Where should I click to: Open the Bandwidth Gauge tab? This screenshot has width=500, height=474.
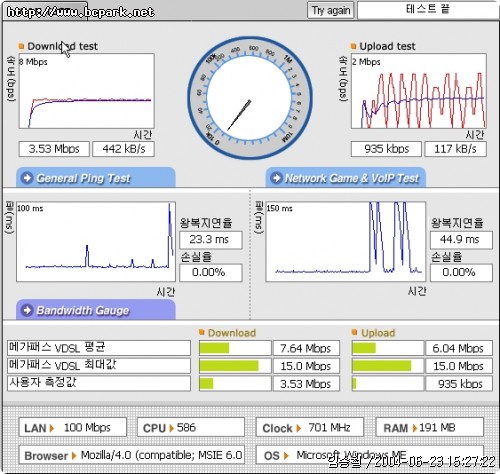pyautogui.click(x=96, y=310)
